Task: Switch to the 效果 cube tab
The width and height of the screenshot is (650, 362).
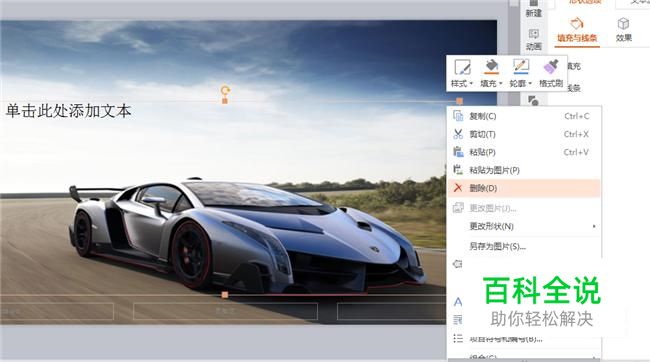Action: 623,30
